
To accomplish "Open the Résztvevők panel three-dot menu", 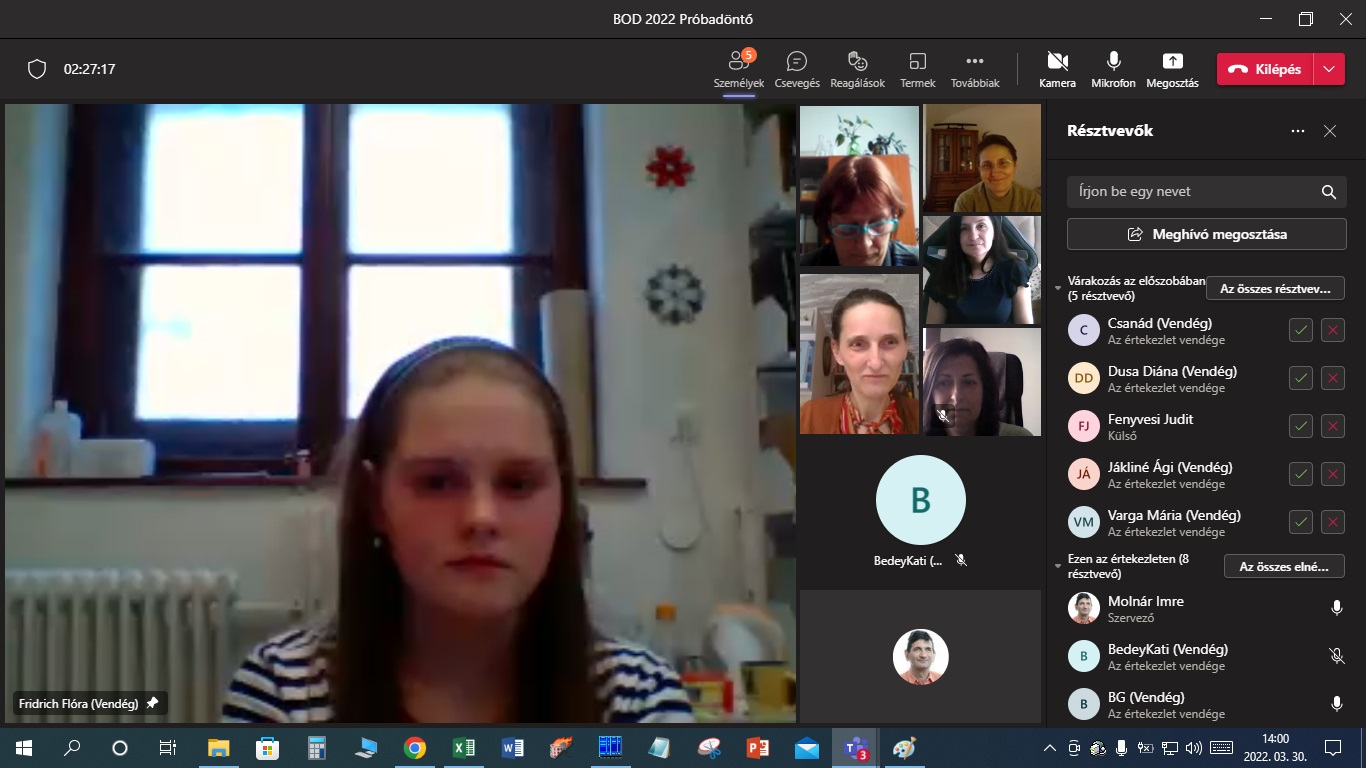I will click(1298, 131).
